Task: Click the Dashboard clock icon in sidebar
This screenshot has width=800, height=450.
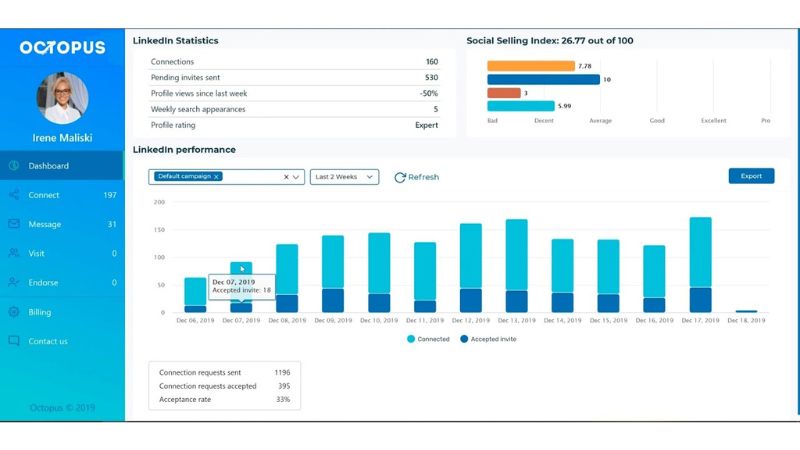Action: pos(14,165)
